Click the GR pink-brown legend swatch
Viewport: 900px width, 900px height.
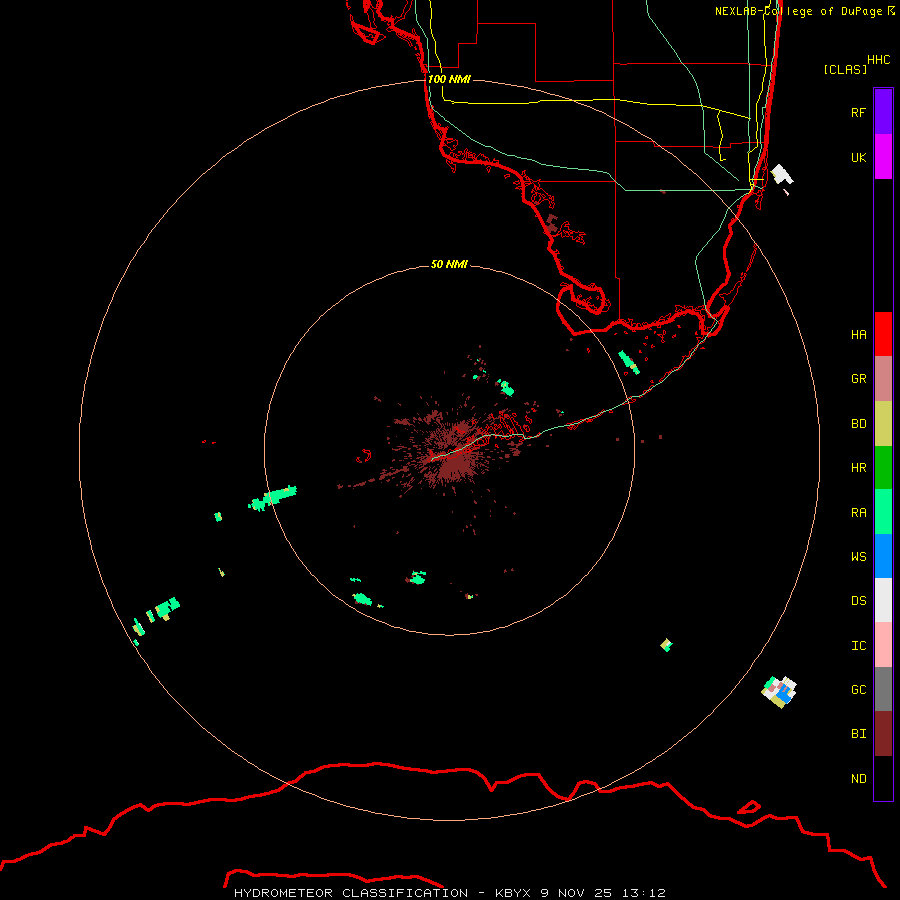click(x=883, y=379)
